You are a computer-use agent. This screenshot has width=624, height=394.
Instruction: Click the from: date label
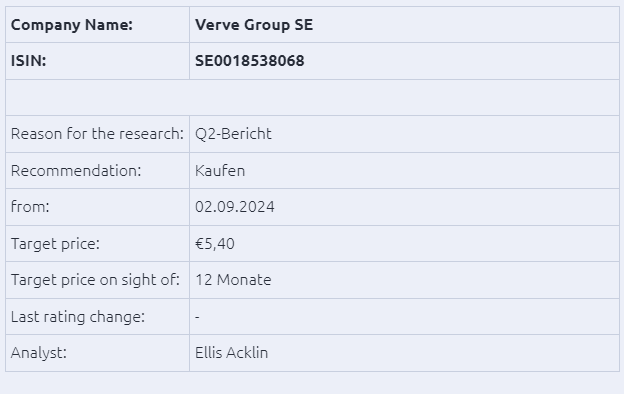click(x=30, y=207)
